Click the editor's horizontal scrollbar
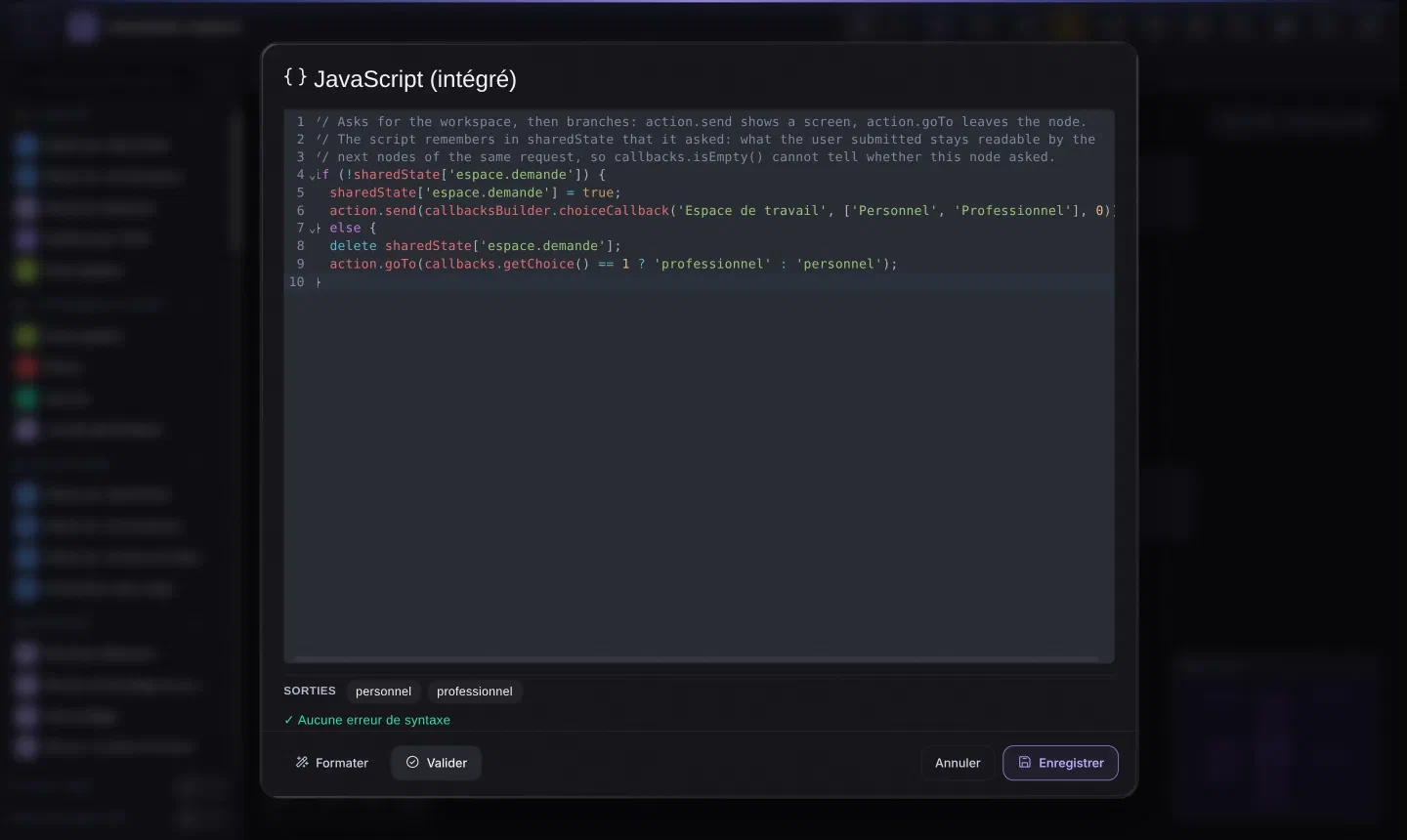 pyautogui.click(x=697, y=659)
